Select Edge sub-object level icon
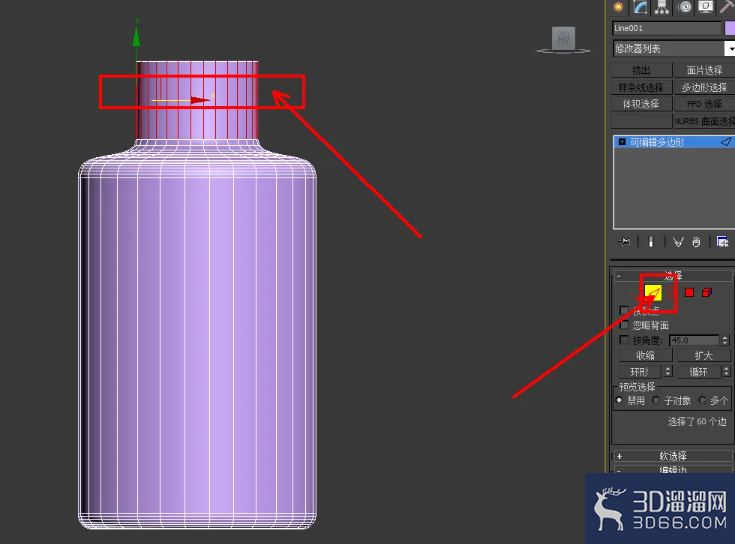 pos(653,292)
